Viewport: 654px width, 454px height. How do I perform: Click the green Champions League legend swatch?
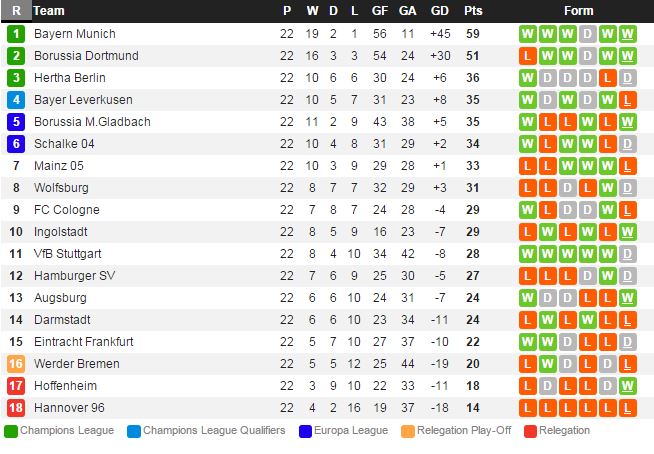click(x=11, y=431)
